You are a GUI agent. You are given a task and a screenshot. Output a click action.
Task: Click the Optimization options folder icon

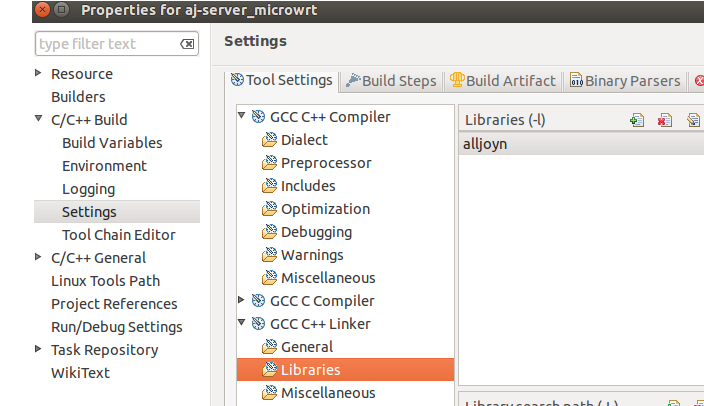tap(269, 209)
